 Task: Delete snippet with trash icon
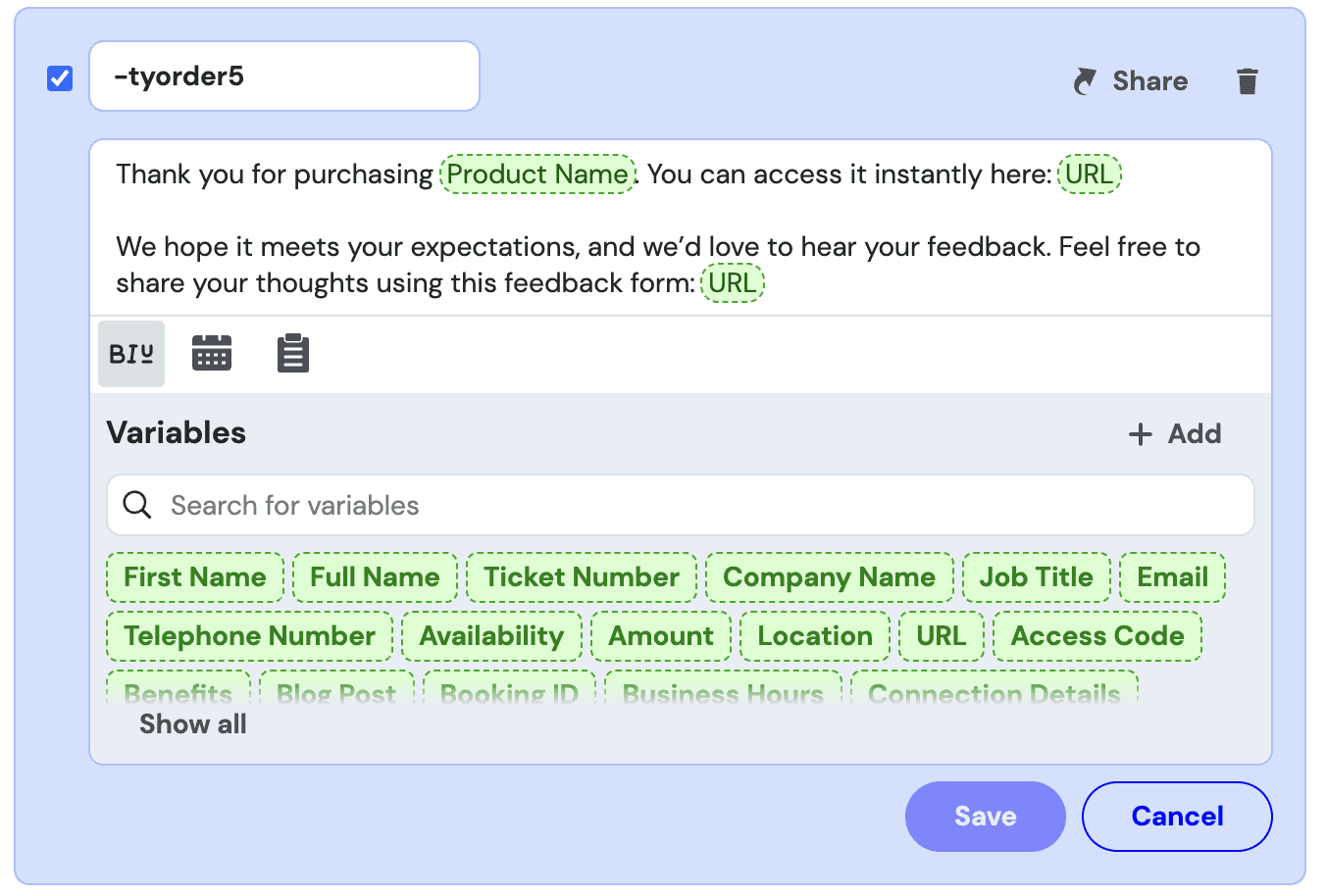pos(1248,81)
